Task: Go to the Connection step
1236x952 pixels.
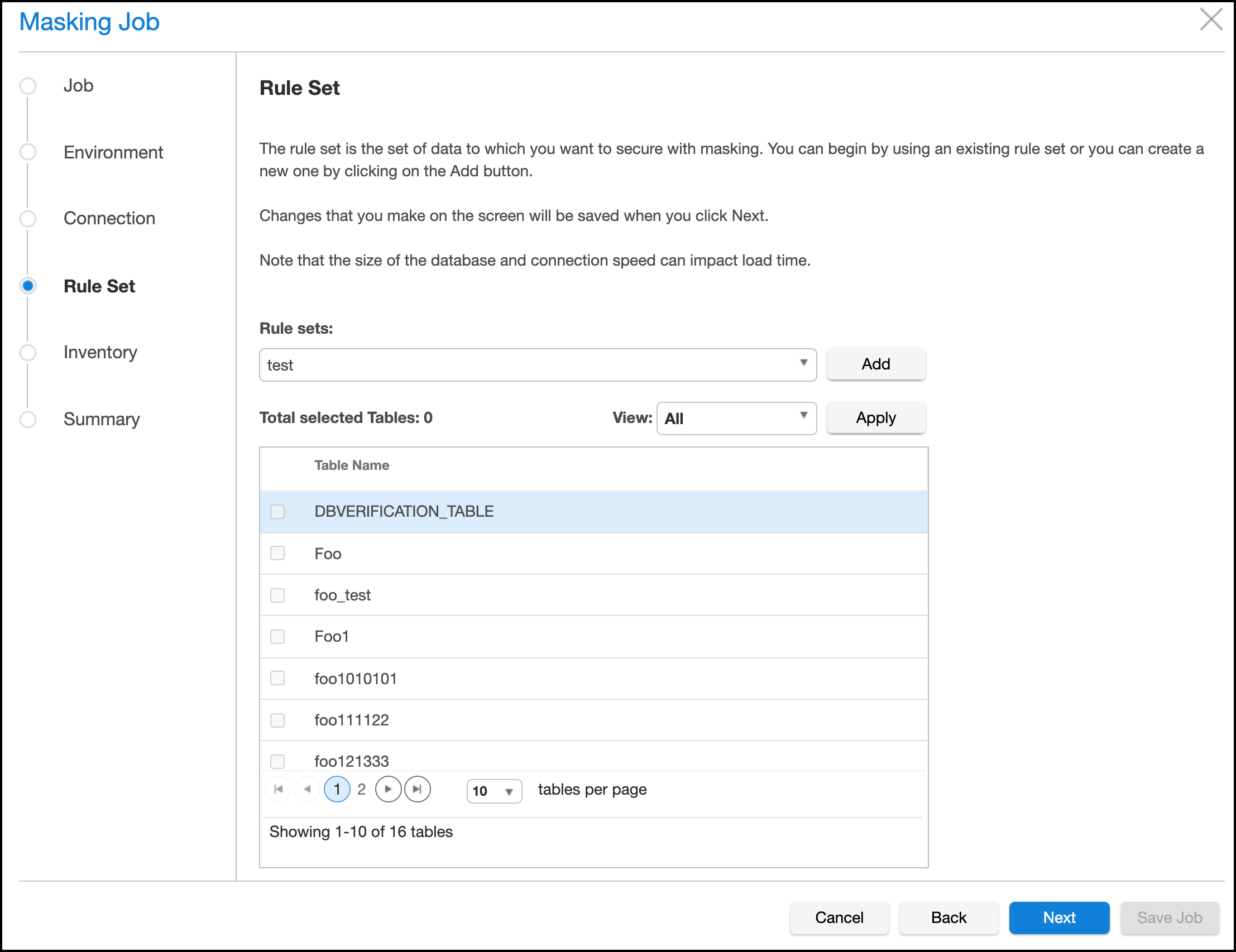Action: pyautogui.click(x=109, y=218)
